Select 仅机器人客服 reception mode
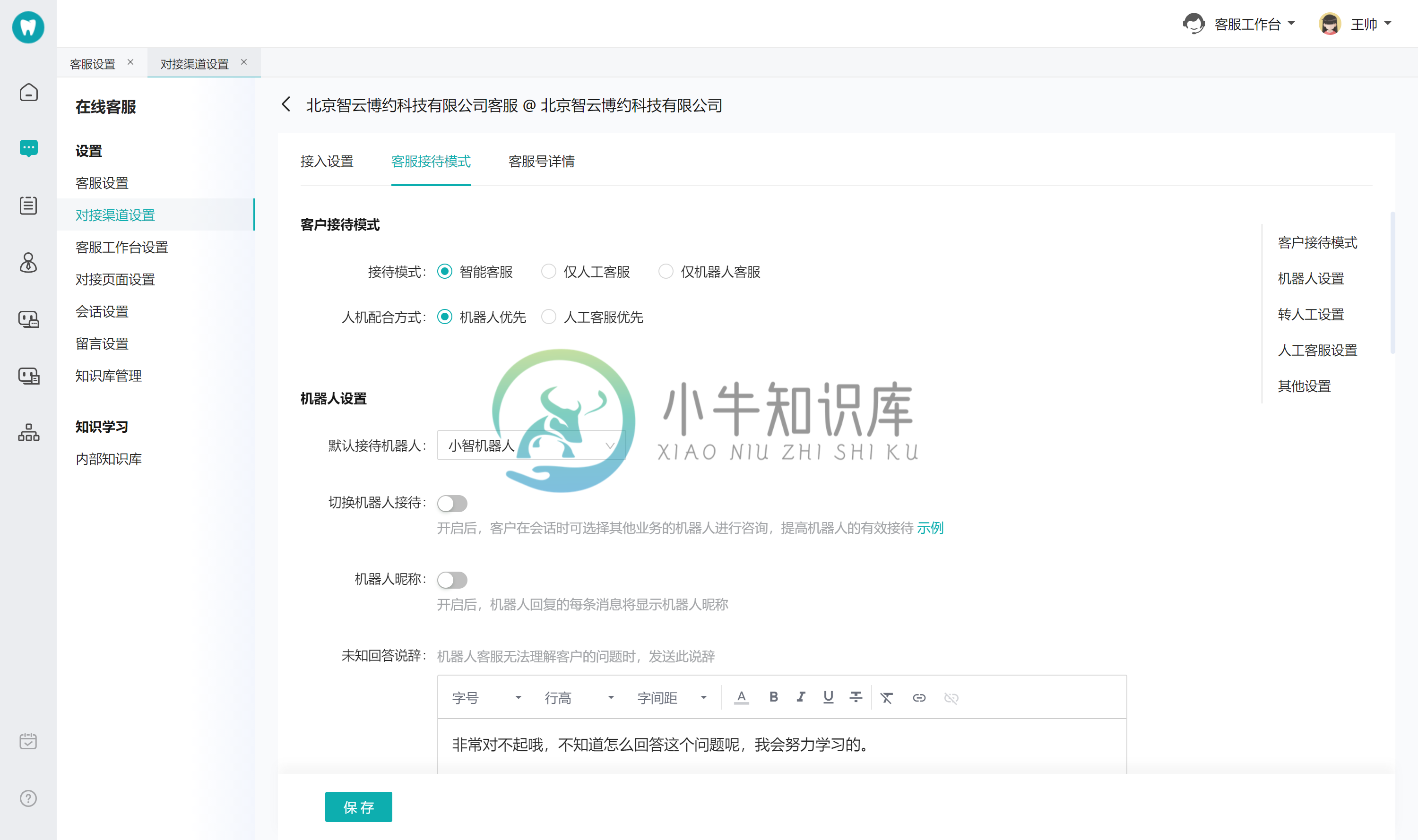The height and width of the screenshot is (840, 1418). [666, 272]
